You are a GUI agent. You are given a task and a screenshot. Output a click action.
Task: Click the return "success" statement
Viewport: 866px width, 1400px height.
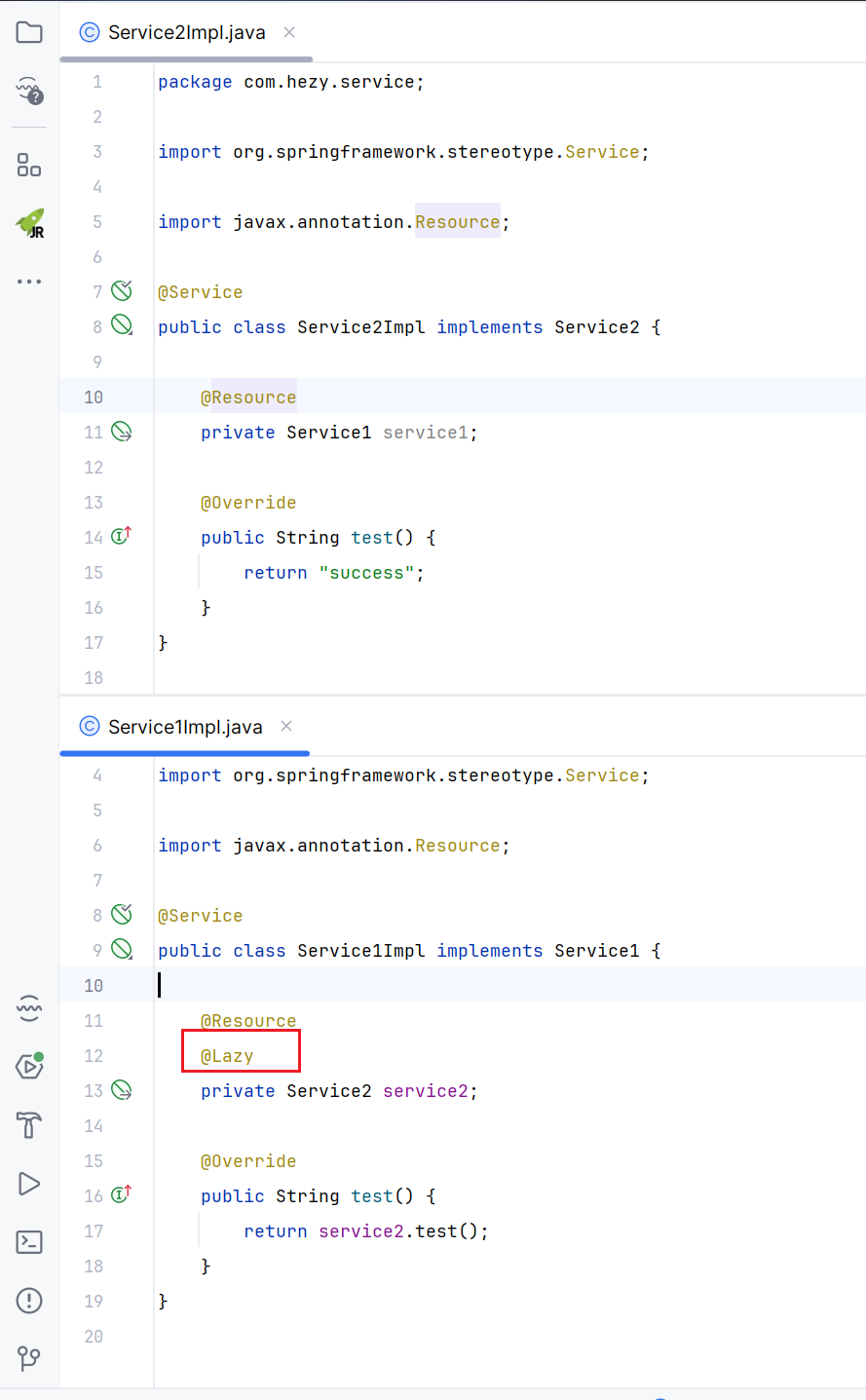point(334,573)
